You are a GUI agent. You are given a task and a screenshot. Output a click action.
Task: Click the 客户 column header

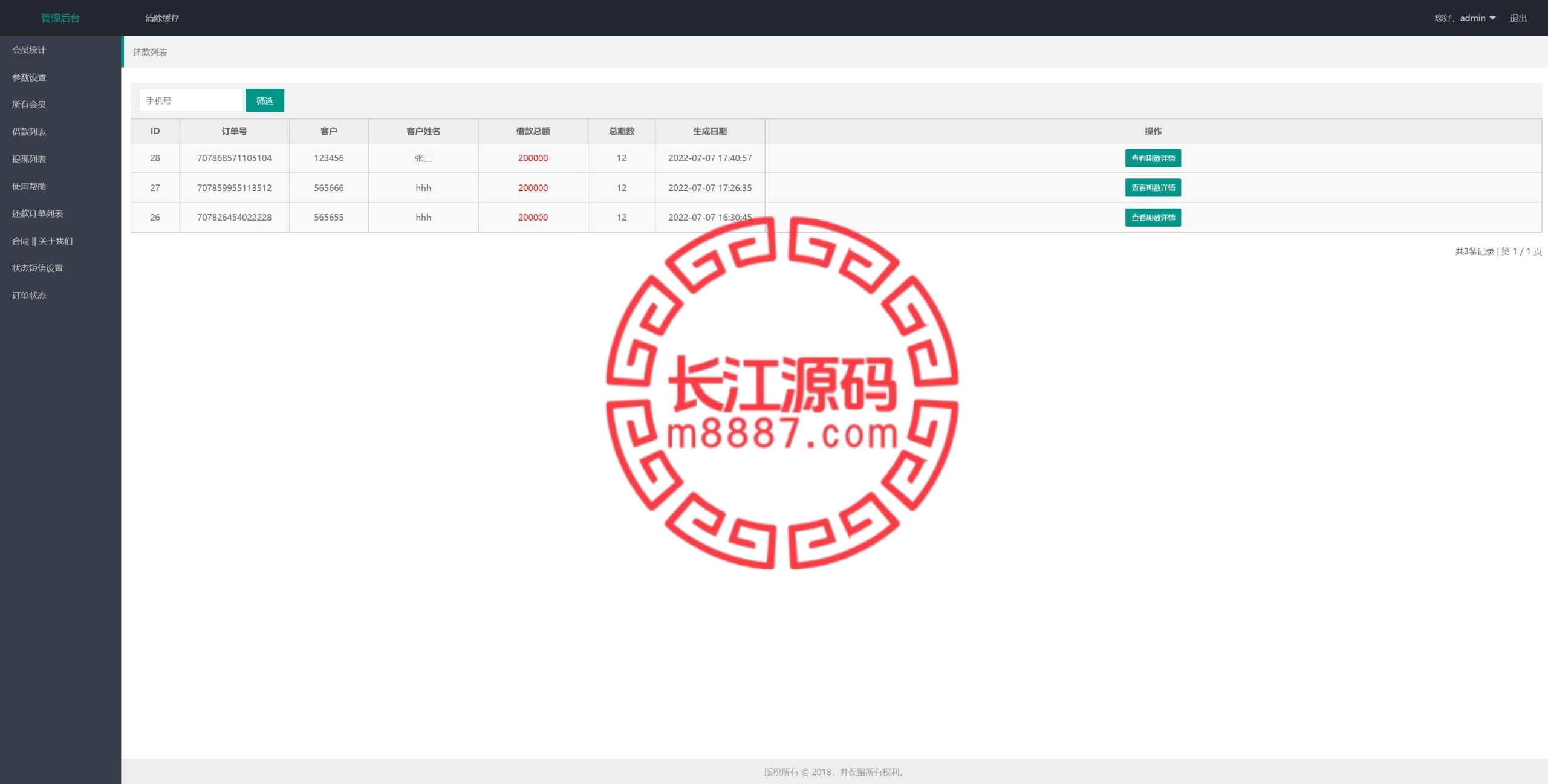coord(329,131)
